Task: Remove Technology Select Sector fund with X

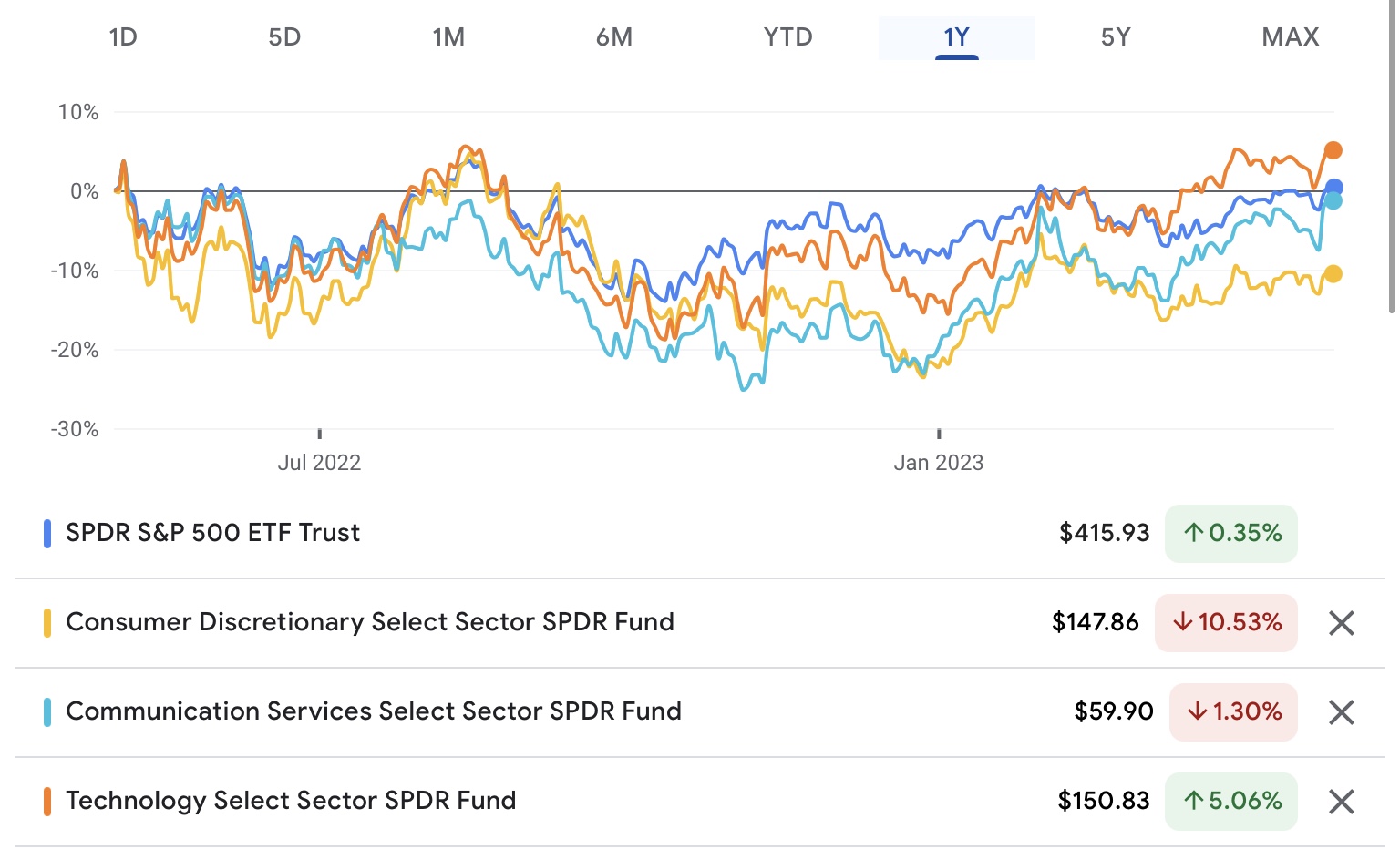Action: pos(1341,802)
